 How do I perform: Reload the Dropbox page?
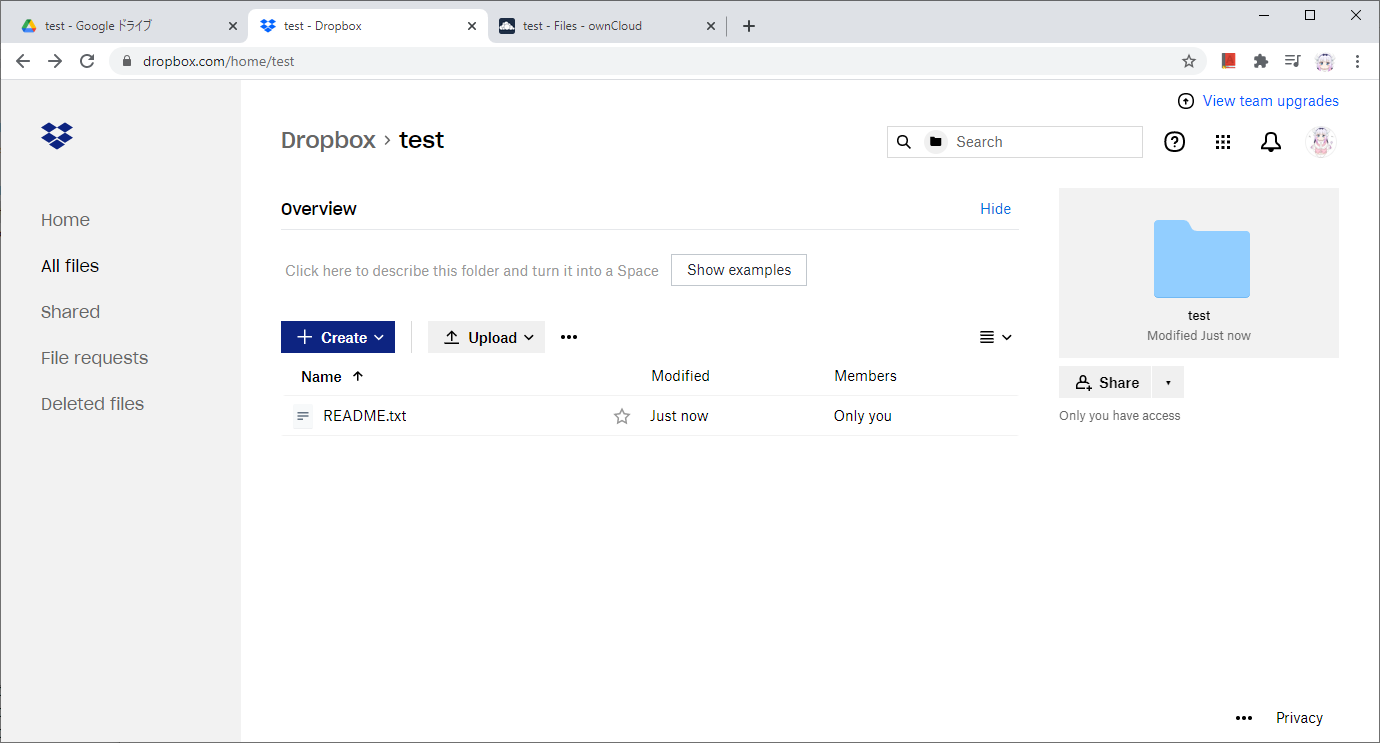[x=87, y=61]
